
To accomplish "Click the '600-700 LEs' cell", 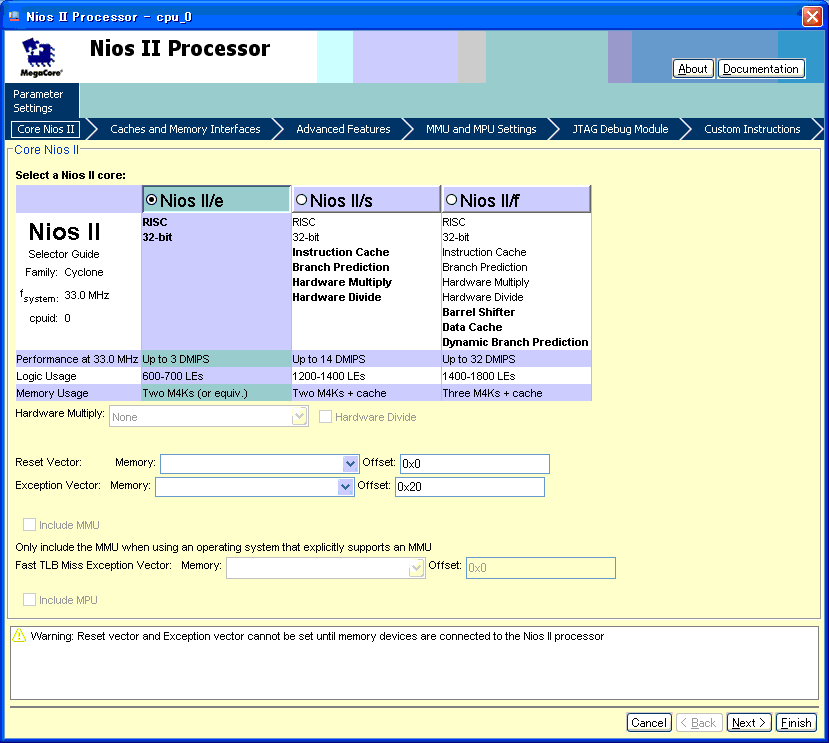I will [x=216, y=376].
